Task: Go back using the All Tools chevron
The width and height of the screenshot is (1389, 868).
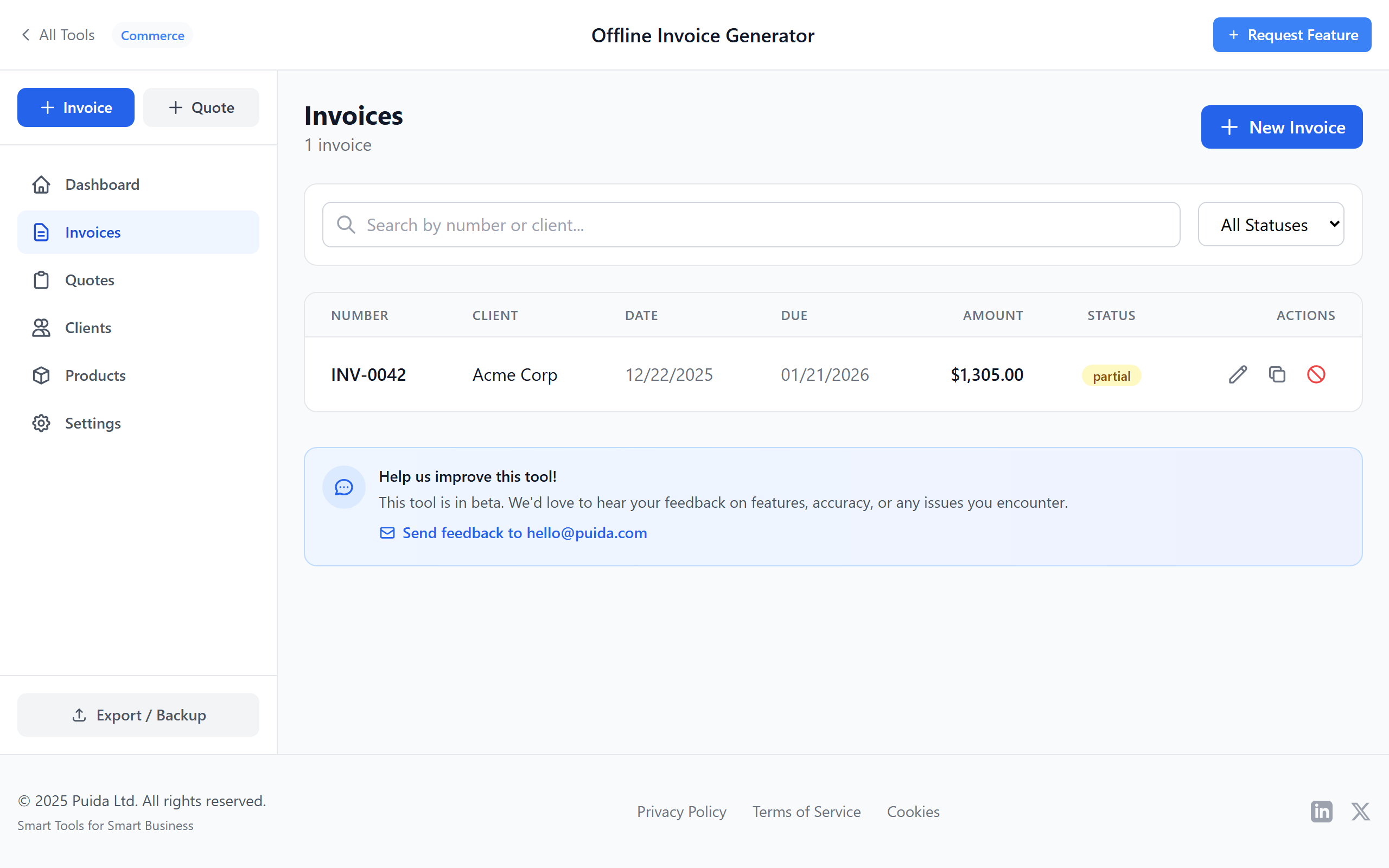Action: [26, 34]
